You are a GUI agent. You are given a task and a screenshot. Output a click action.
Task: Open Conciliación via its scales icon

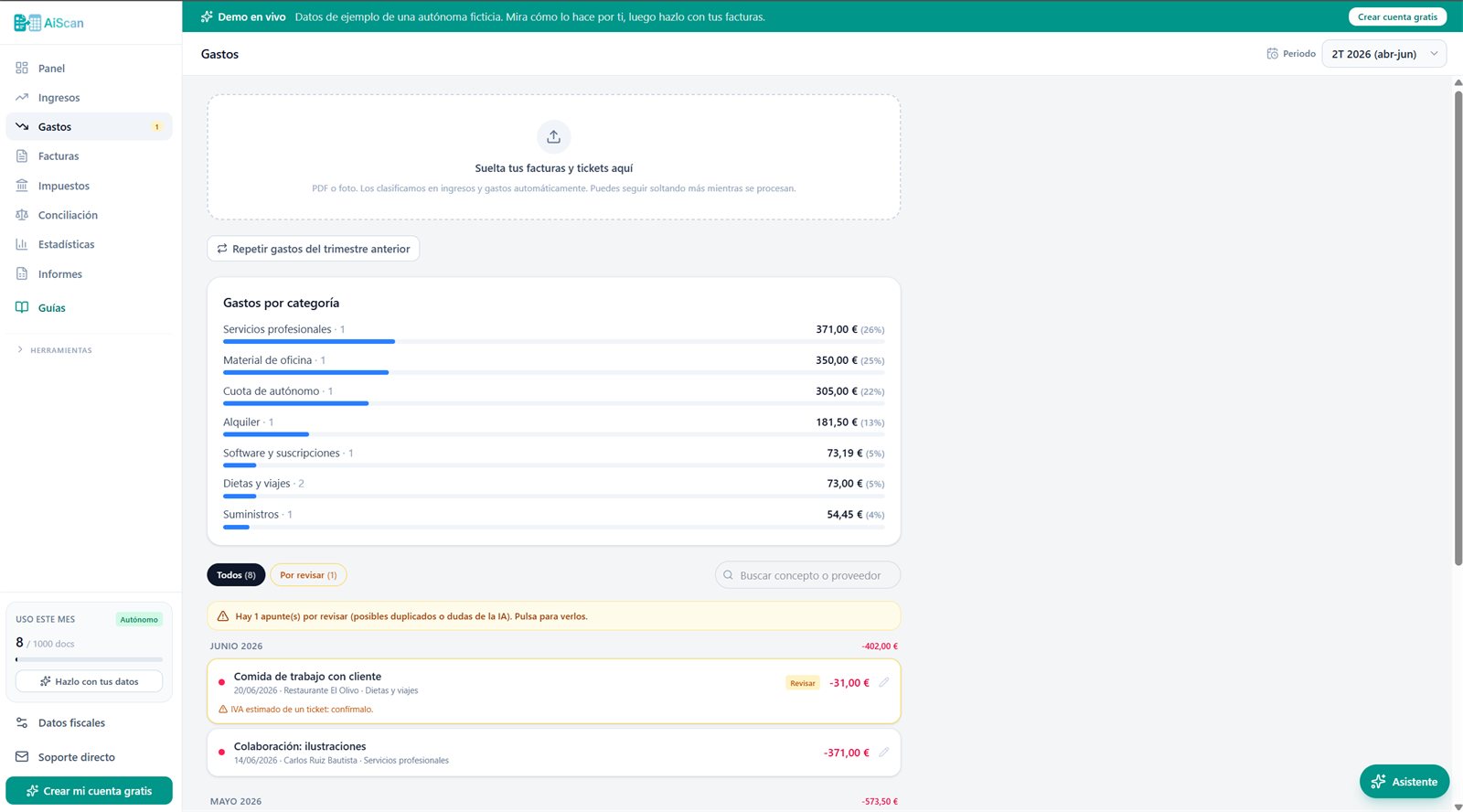(x=22, y=215)
